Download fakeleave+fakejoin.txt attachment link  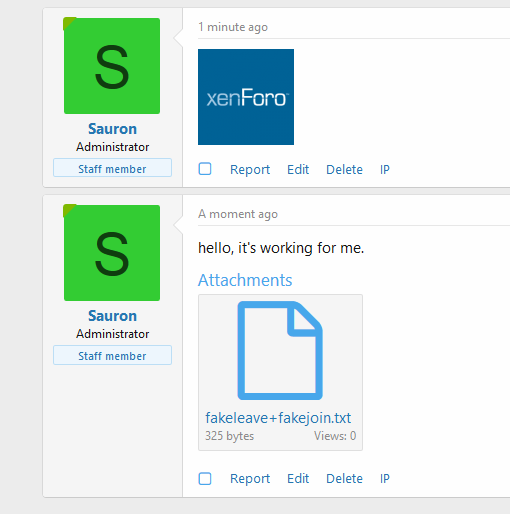tap(278, 418)
